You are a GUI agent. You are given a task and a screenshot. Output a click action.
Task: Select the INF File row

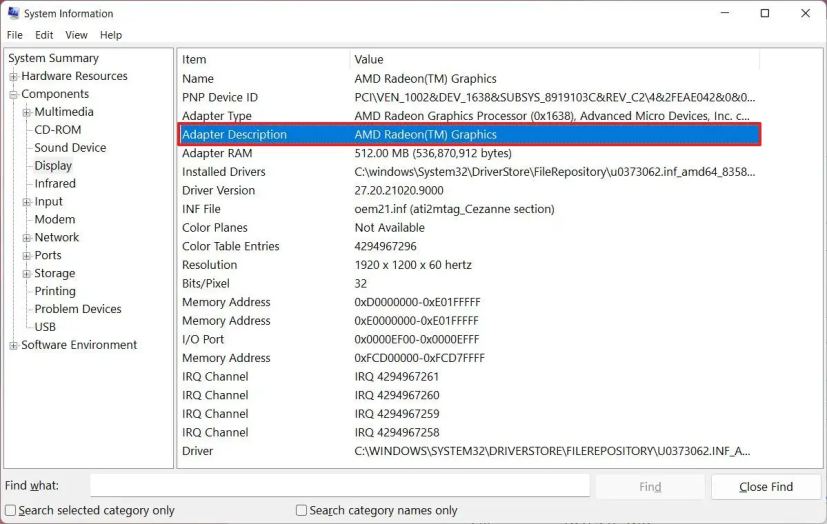469,209
